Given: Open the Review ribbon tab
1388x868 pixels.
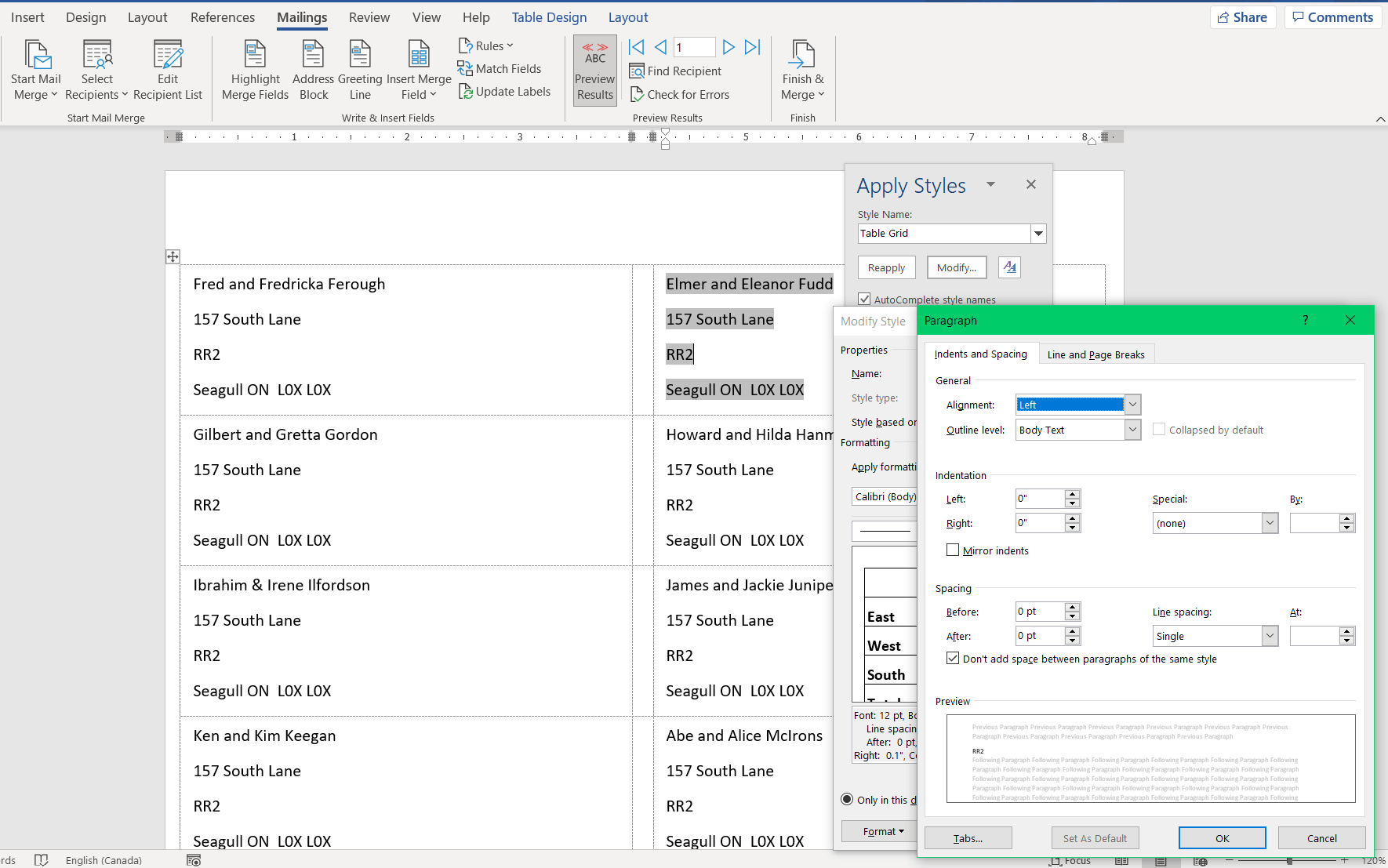Looking at the screenshot, I should coord(369,17).
